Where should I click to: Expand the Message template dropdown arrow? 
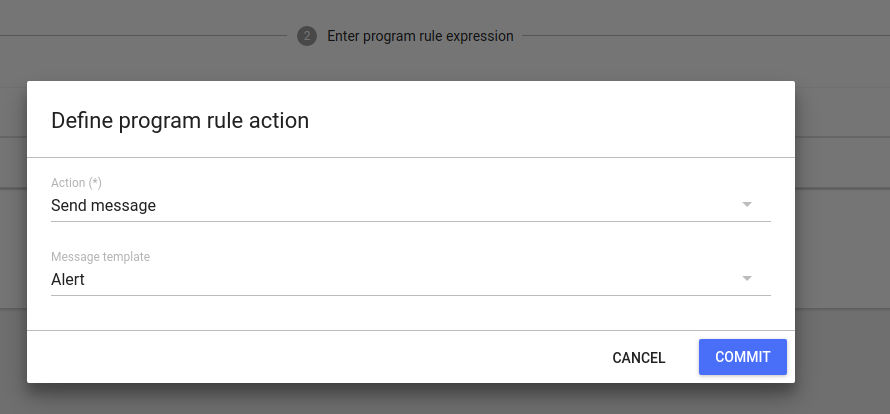746,279
